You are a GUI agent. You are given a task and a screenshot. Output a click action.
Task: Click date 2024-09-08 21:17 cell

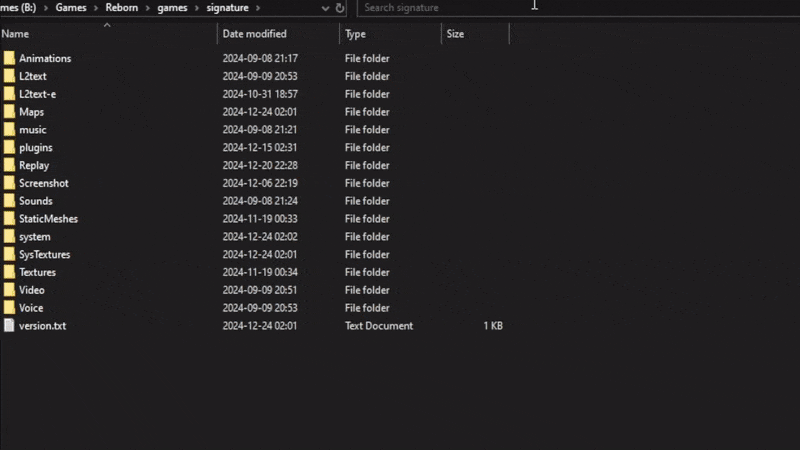[260, 58]
